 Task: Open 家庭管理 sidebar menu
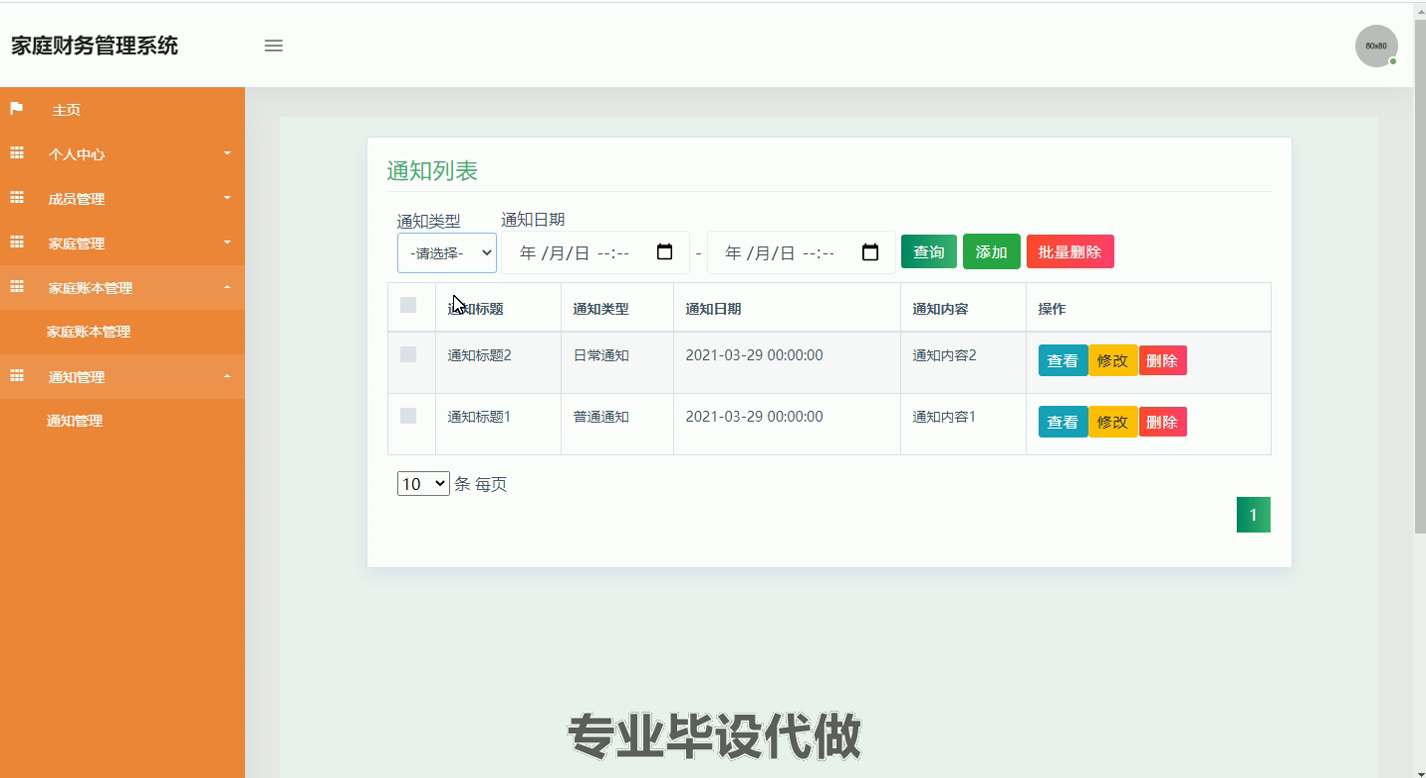pyautogui.click(x=122, y=243)
